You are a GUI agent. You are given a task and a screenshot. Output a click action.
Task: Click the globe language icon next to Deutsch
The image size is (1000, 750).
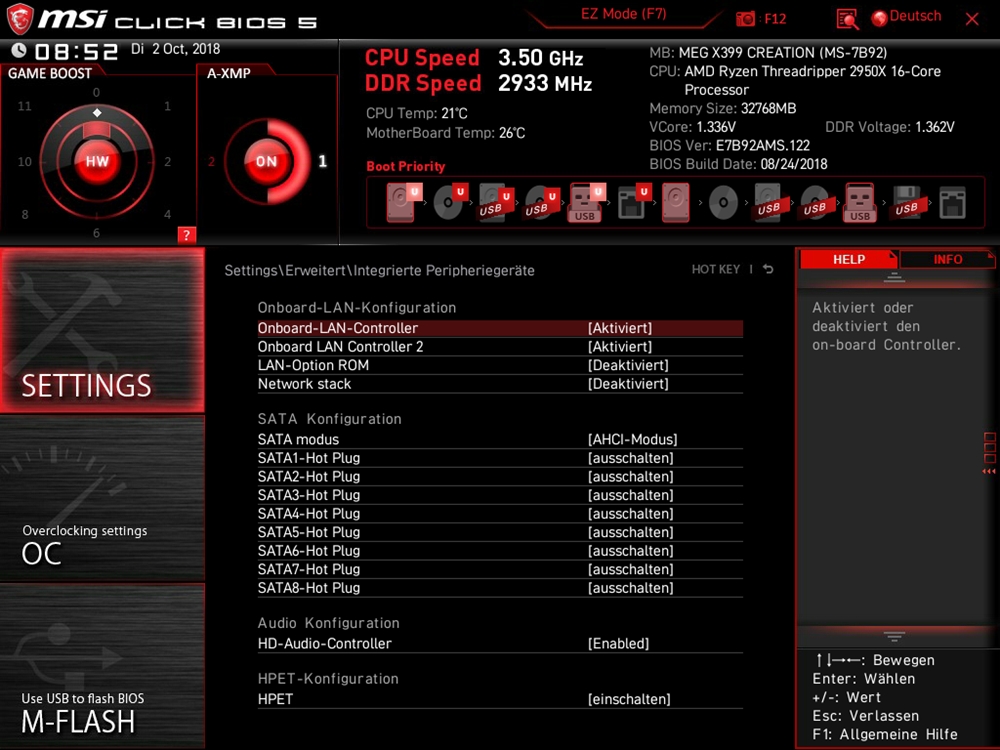coord(880,18)
